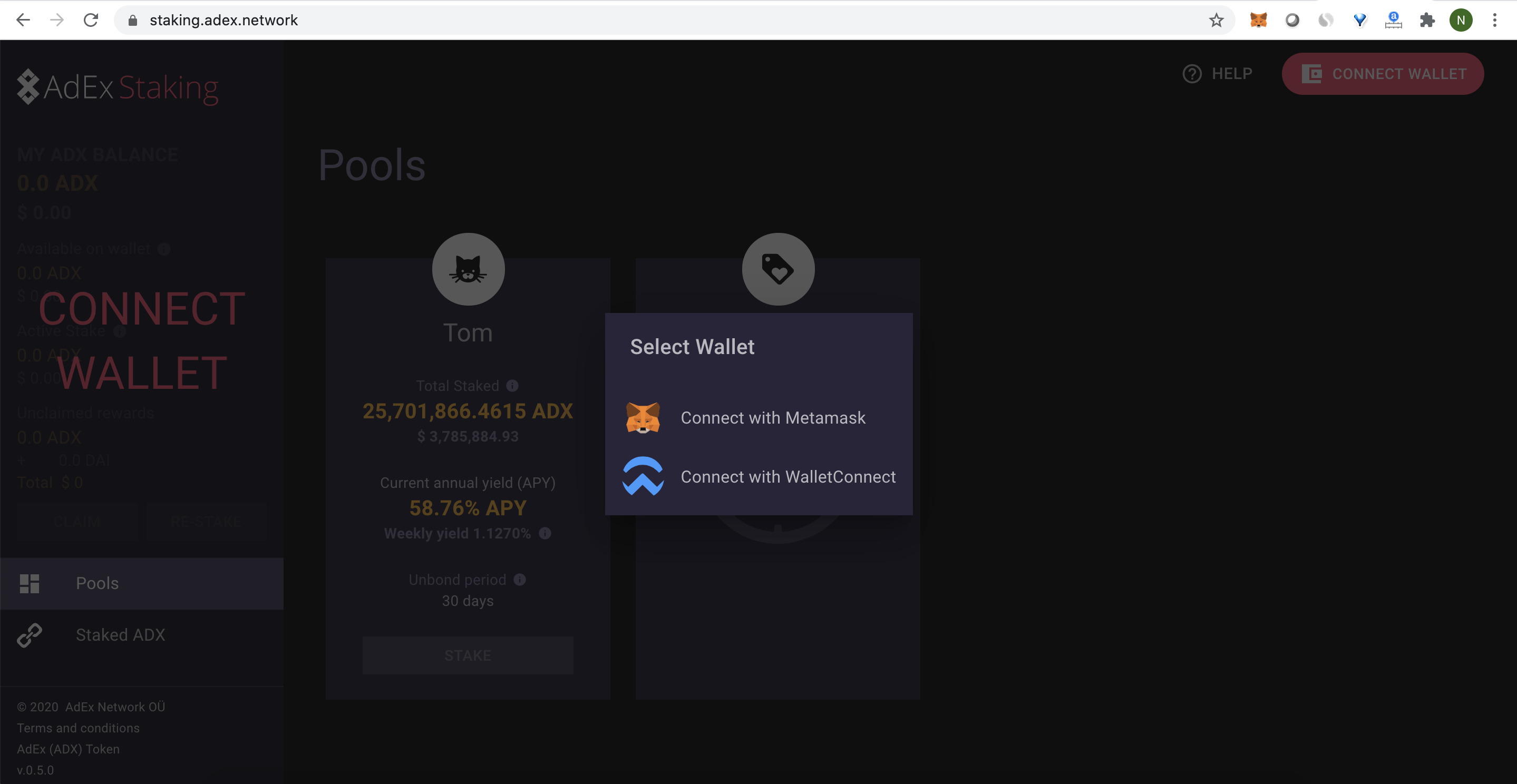
Task: Select Connect with Metamask option
Action: point(758,418)
